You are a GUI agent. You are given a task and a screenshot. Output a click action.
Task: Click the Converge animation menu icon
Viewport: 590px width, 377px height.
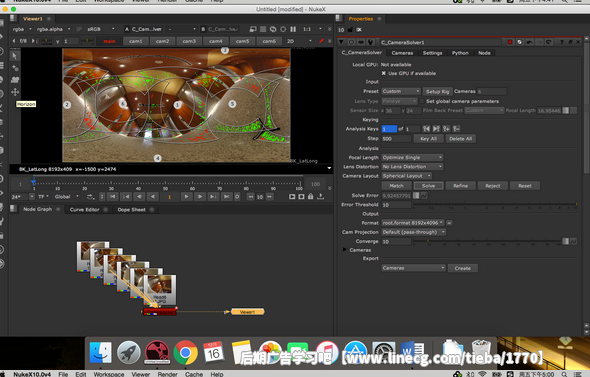pos(566,241)
